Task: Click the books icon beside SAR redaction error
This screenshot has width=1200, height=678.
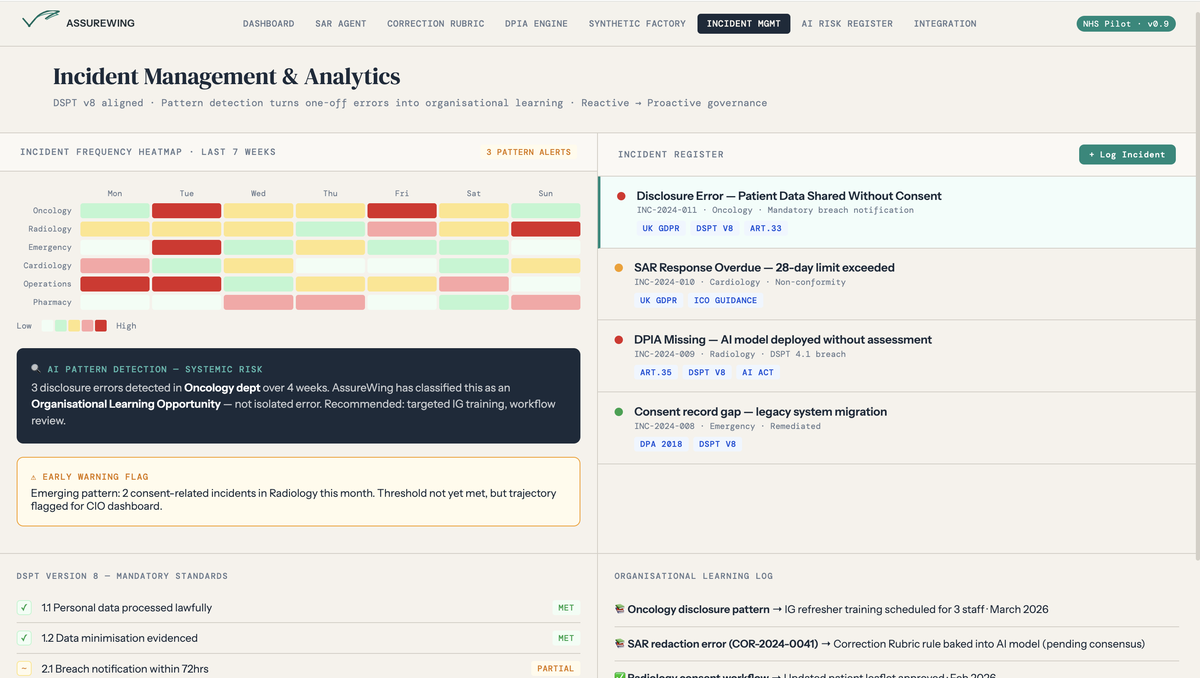Action: [x=619, y=644]
